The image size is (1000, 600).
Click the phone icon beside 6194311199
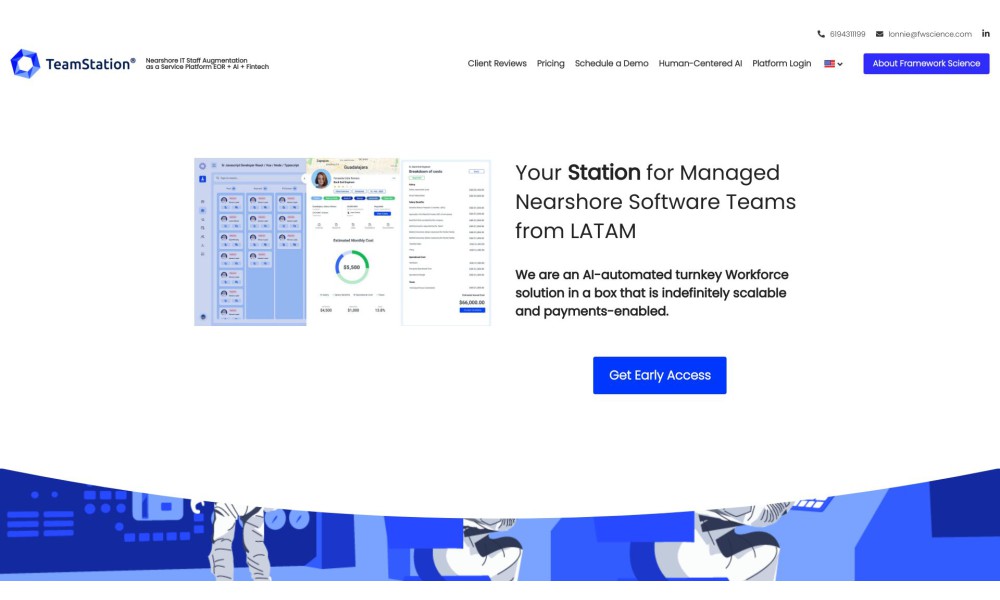(821, 34)
